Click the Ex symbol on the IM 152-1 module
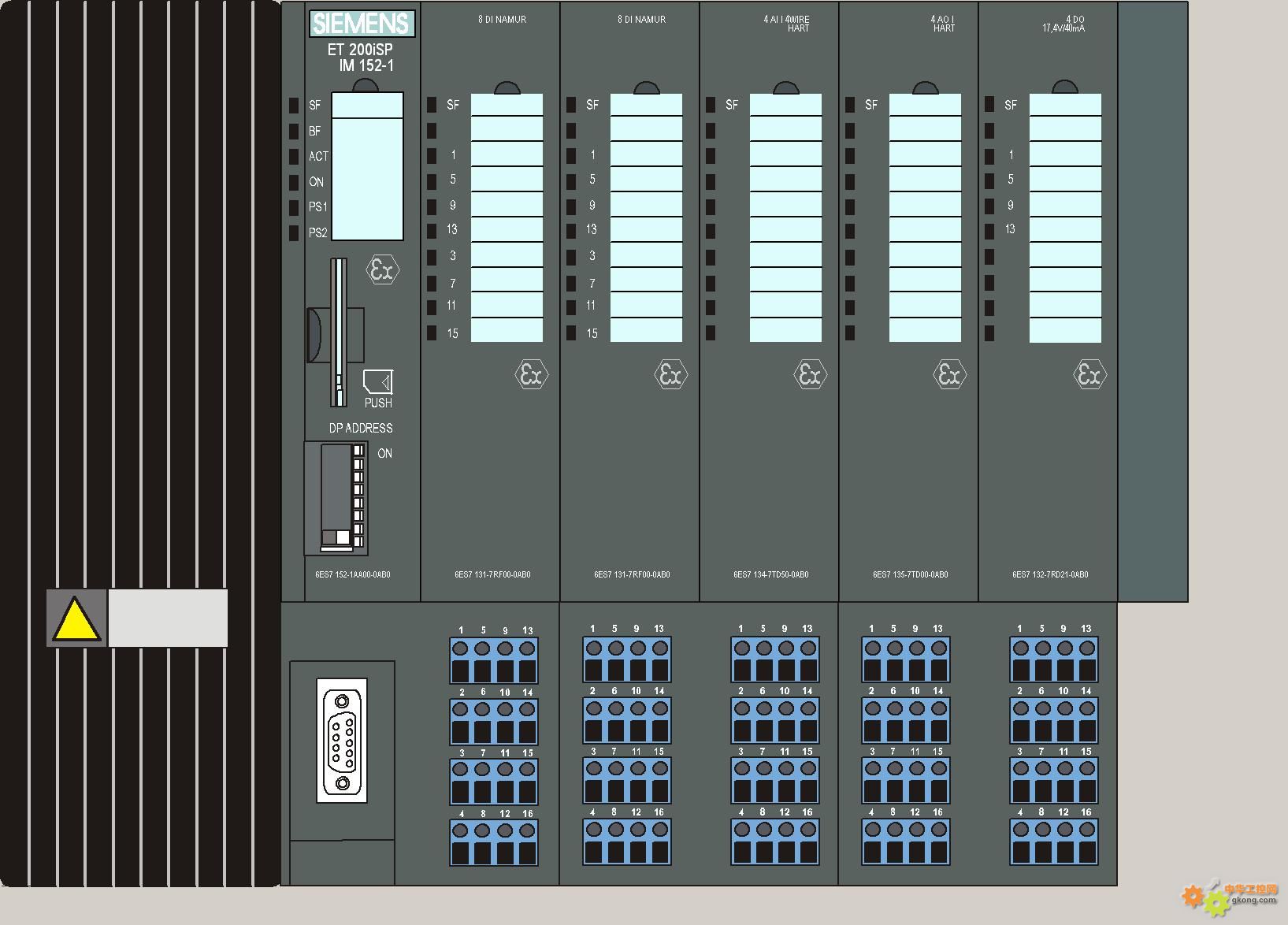Screen dimensions: 1288x925 [x=383, y=270]
